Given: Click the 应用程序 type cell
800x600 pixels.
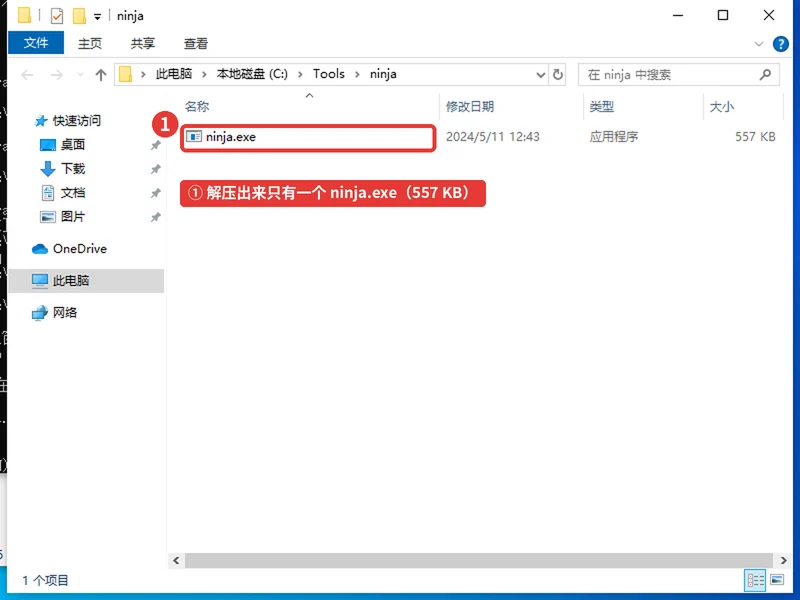Looking at the screenshot, I should point(614,137).
